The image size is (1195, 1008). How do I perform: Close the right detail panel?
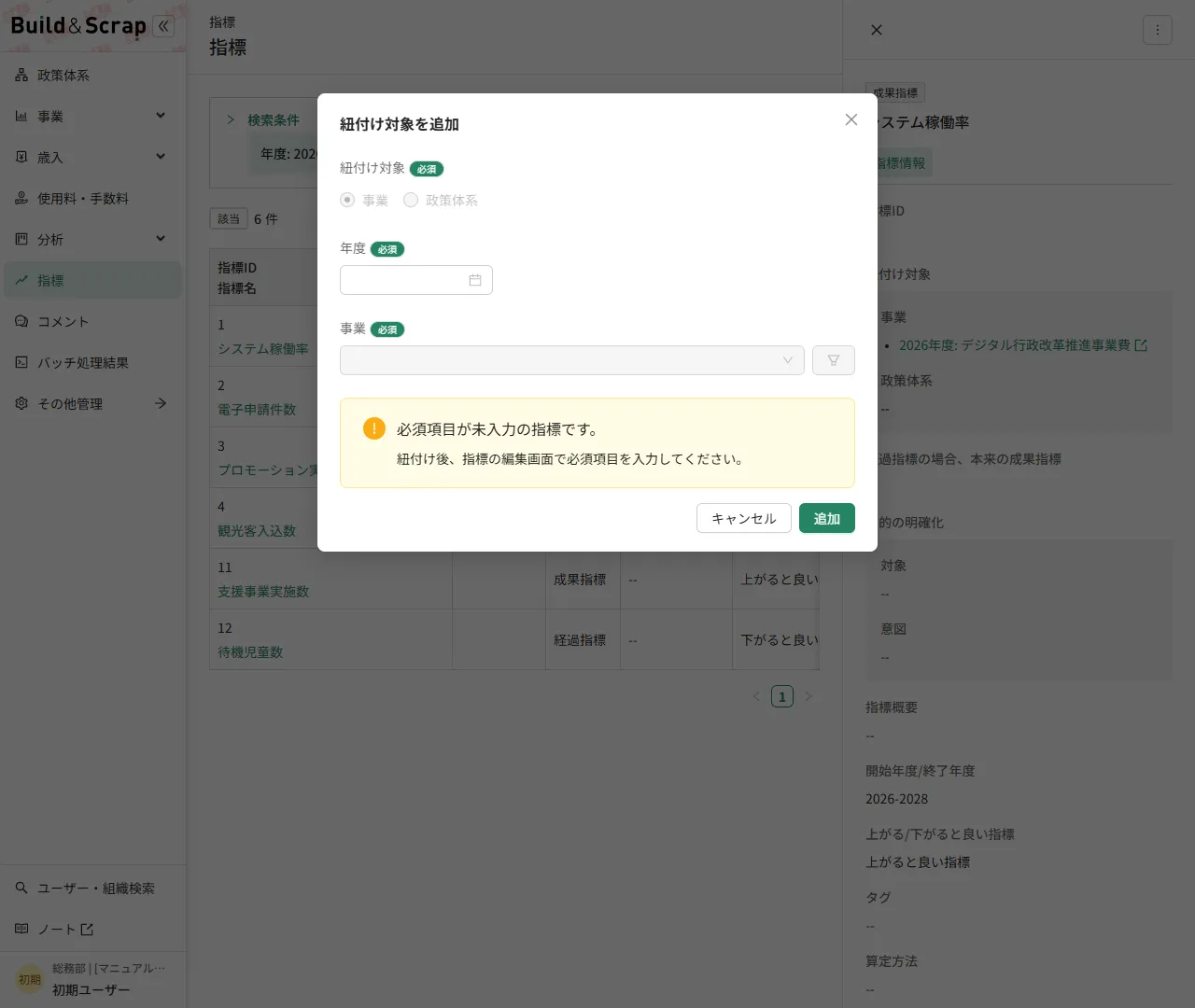877,30
